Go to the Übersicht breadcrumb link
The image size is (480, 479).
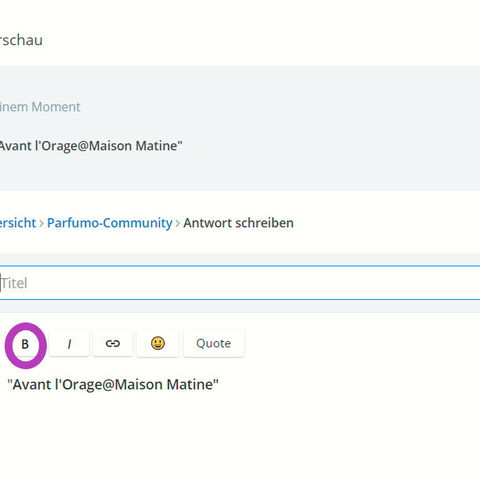click(18, 223)
